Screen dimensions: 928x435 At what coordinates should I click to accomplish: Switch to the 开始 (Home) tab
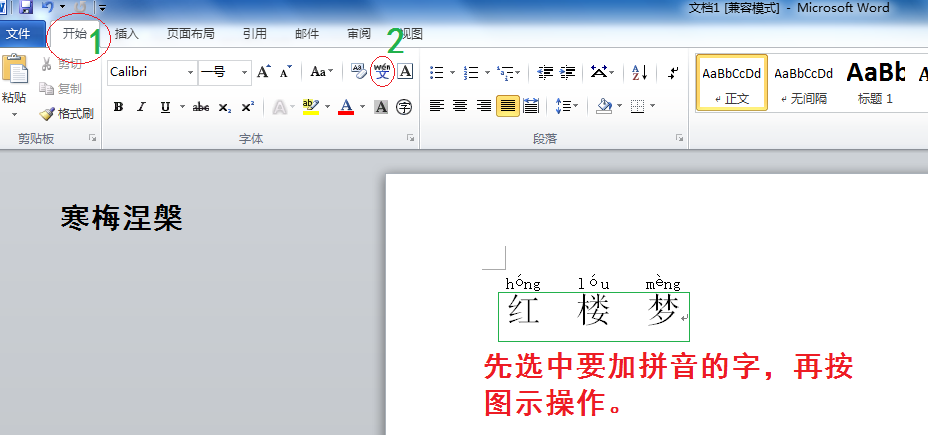pos(75,34)
